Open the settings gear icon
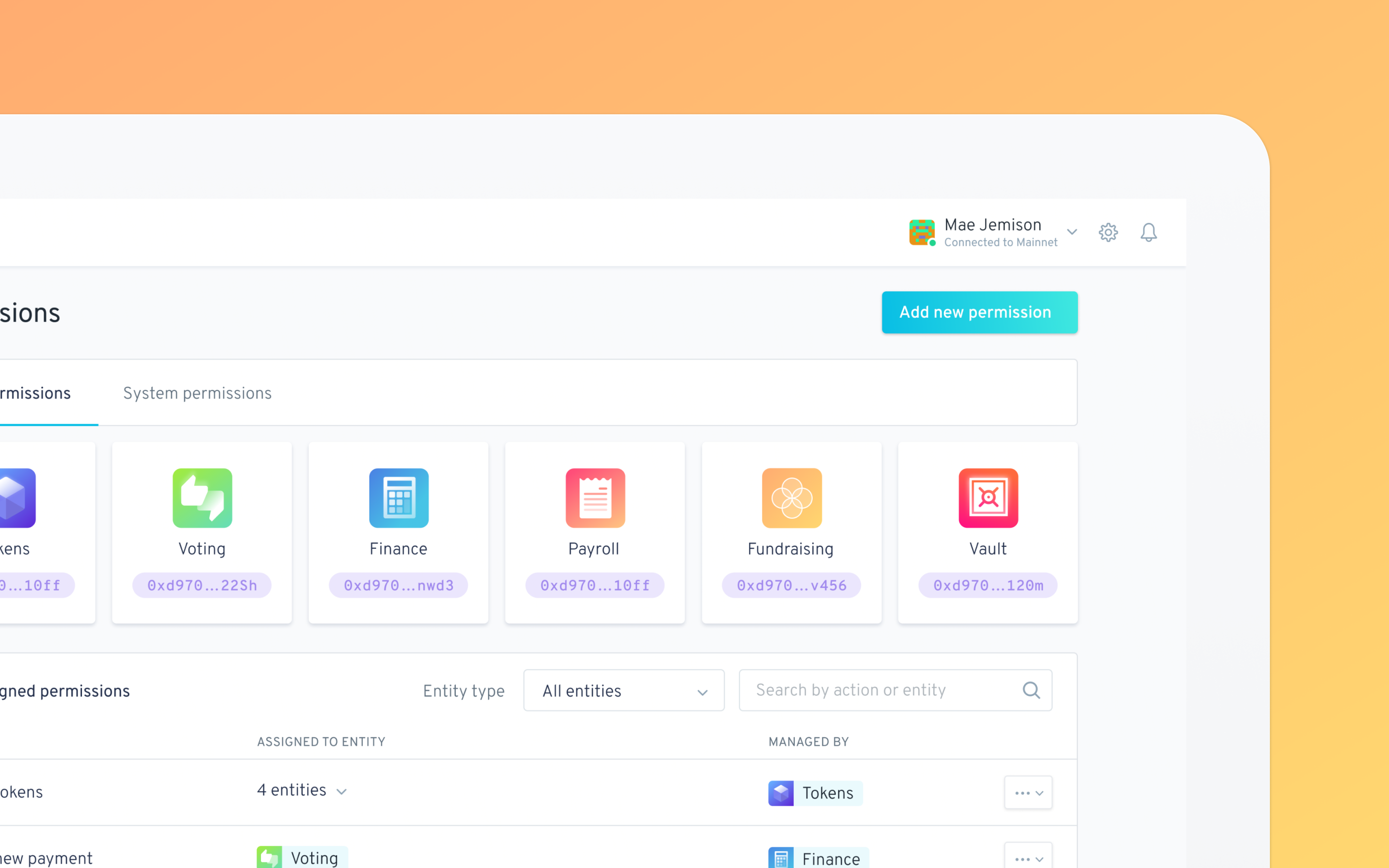 point(1108,232)
